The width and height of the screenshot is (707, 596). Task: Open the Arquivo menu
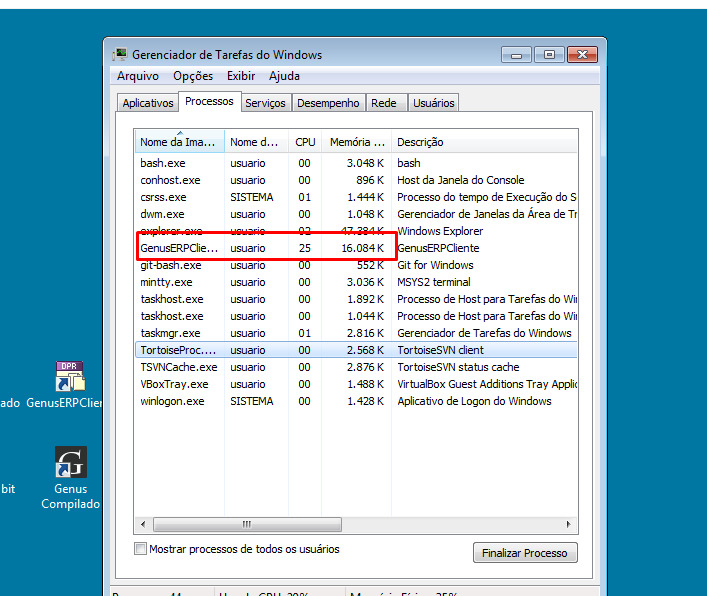(138, 76)
